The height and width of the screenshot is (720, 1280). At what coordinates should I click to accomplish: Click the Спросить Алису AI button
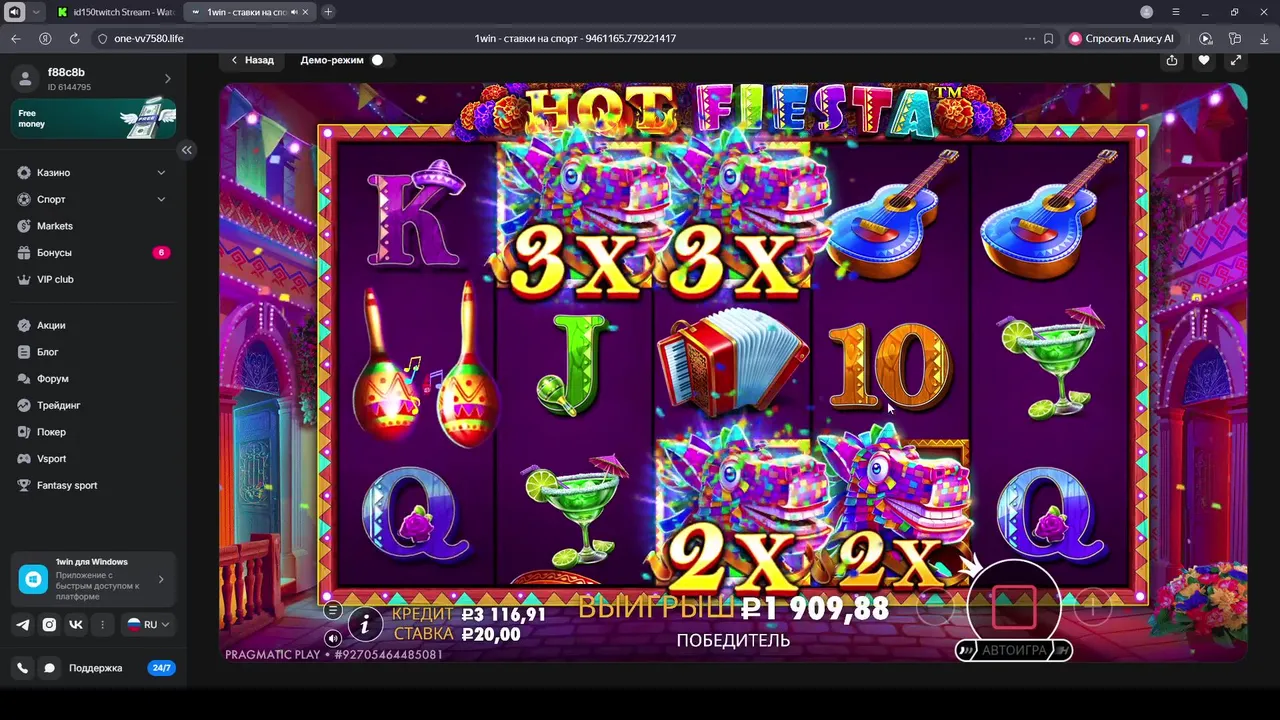(x=1121, y=38)
